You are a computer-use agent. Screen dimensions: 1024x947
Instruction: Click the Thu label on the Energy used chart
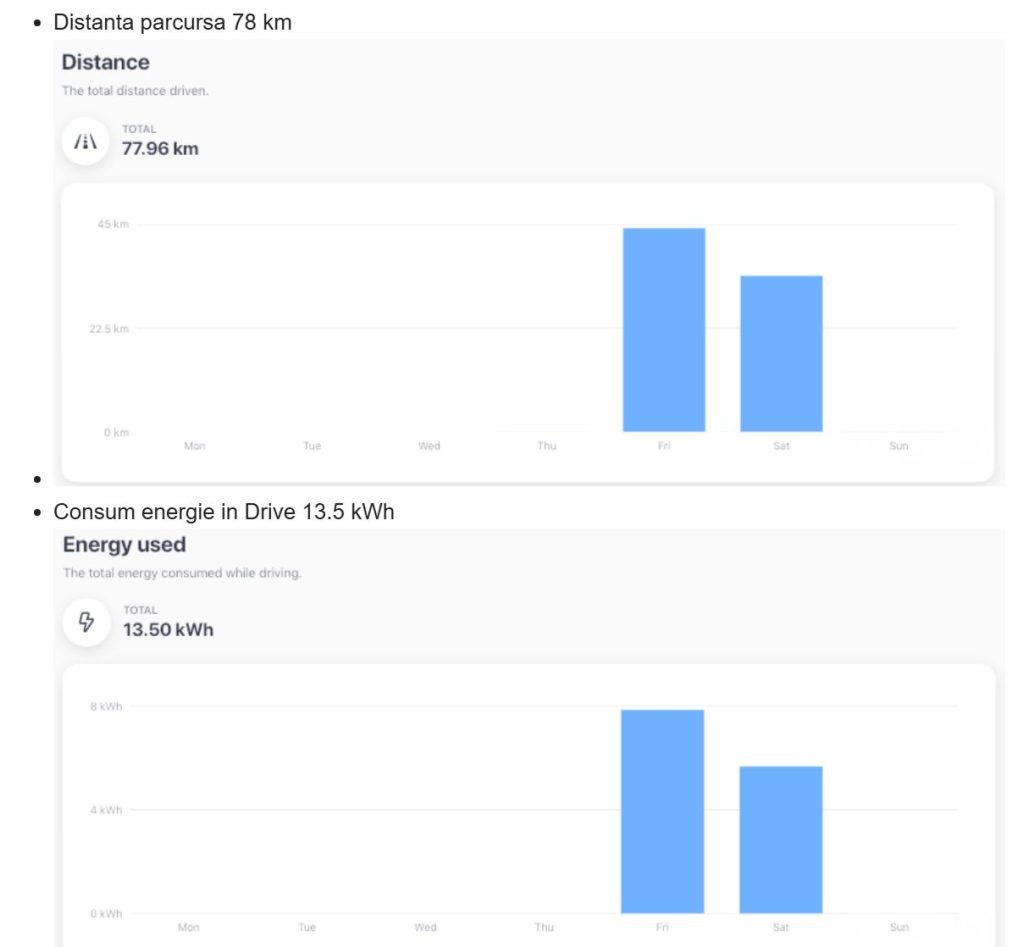(x=544, y=927)
